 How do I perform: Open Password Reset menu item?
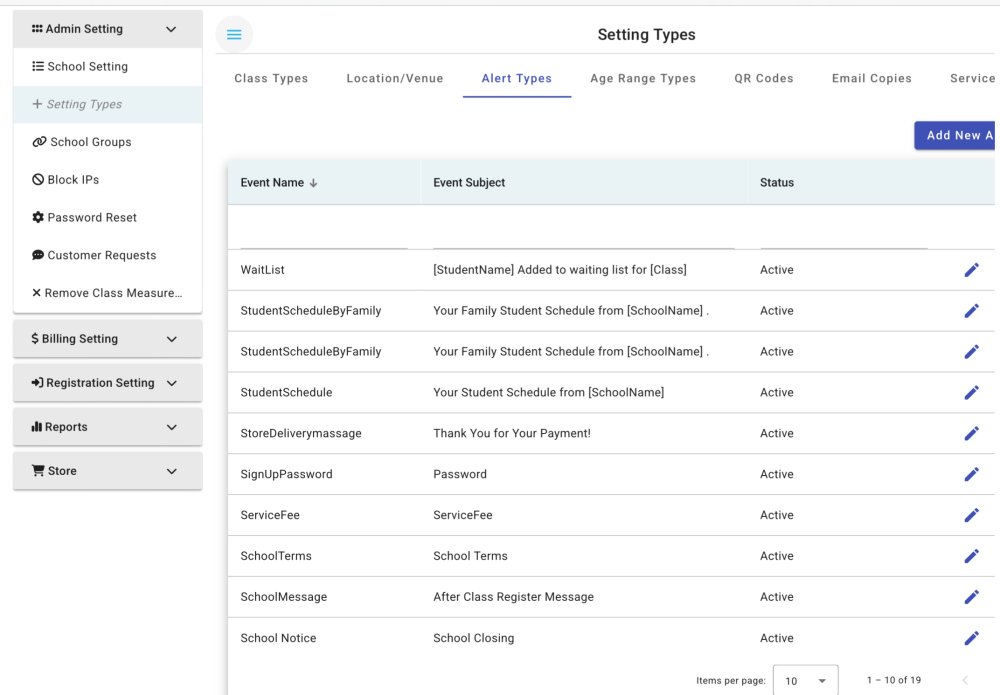pos(108,217)
